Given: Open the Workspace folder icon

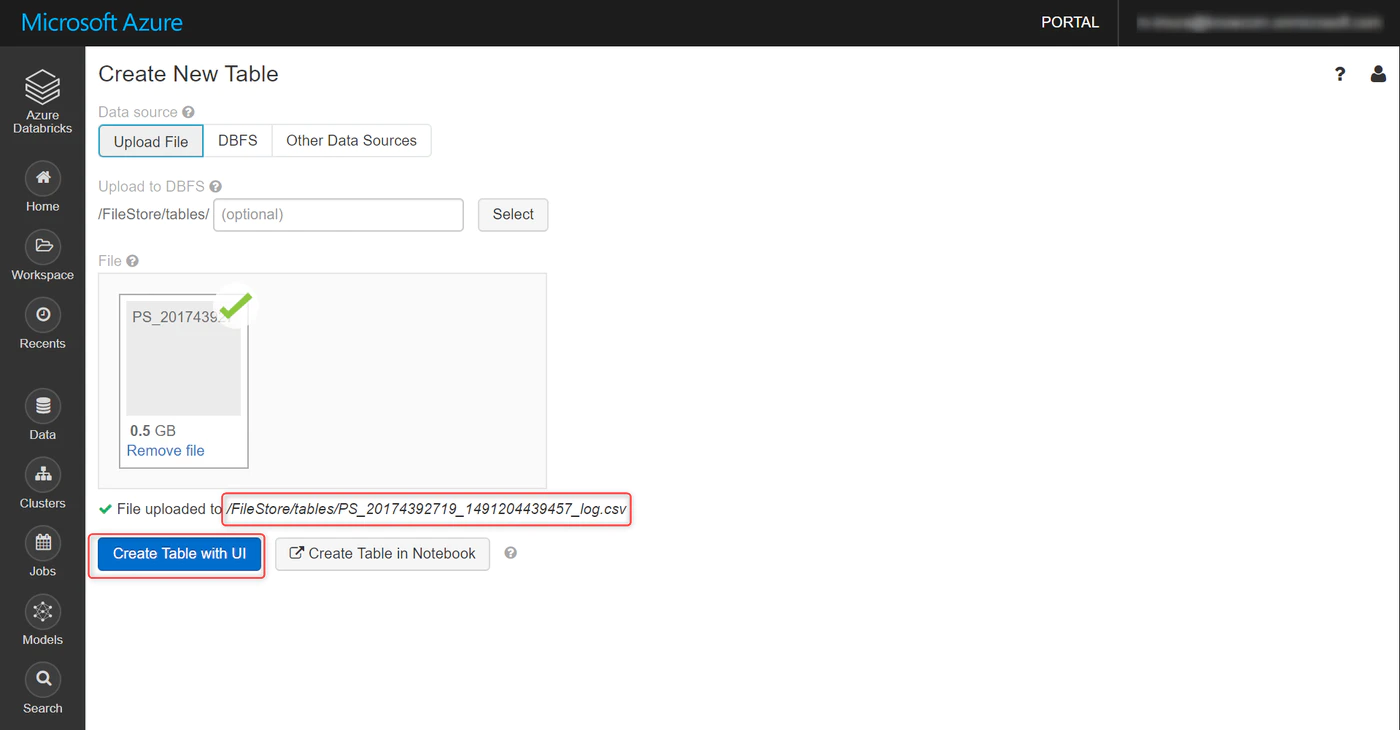Looking at the screenshot, I should tap(42, 246).
